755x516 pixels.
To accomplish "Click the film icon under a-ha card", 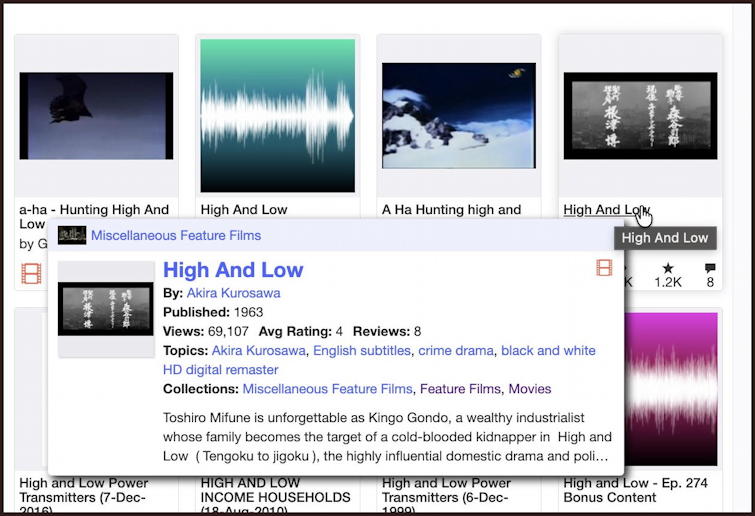I will [x=31, y=273].
